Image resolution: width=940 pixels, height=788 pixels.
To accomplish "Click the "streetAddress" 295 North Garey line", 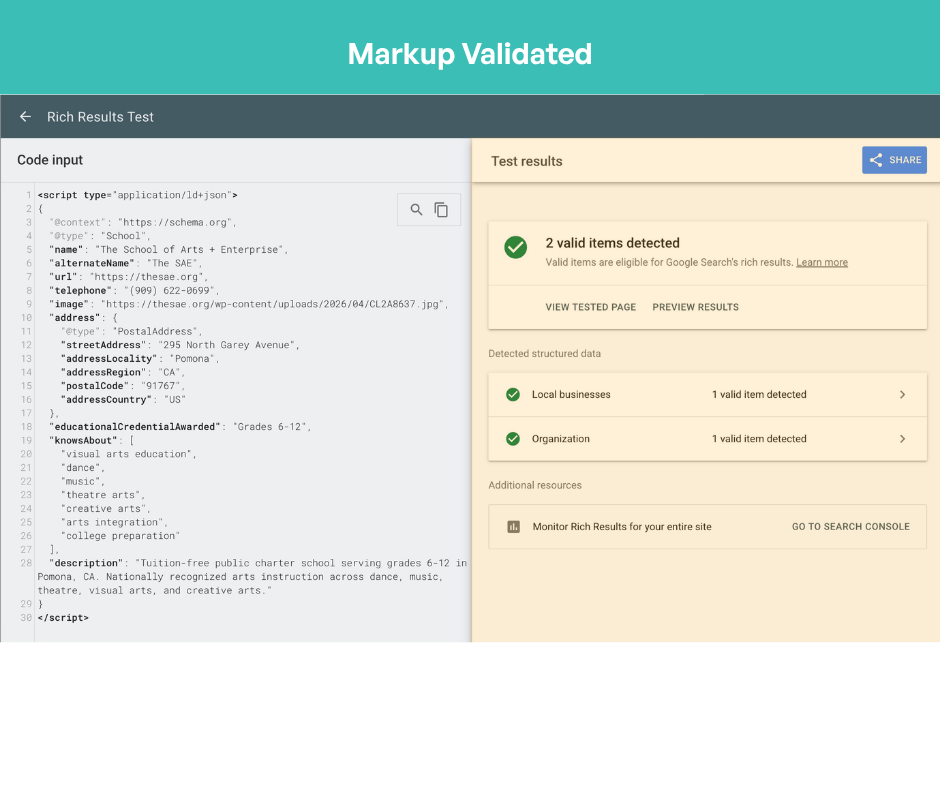I will [180, 345].
